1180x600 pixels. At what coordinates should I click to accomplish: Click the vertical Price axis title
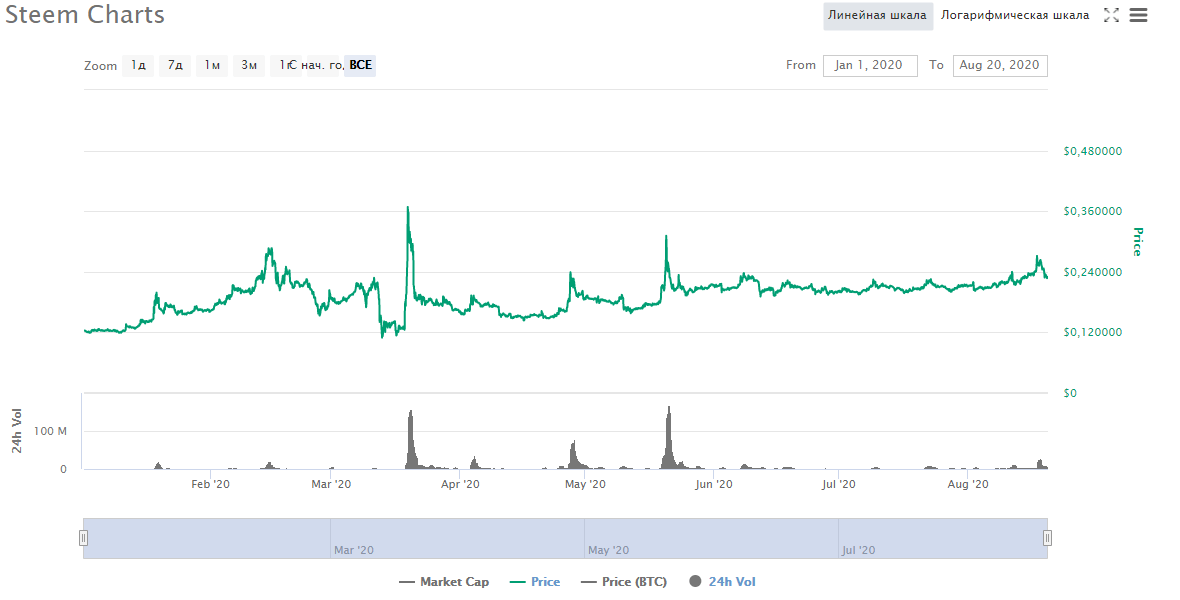1137,242
